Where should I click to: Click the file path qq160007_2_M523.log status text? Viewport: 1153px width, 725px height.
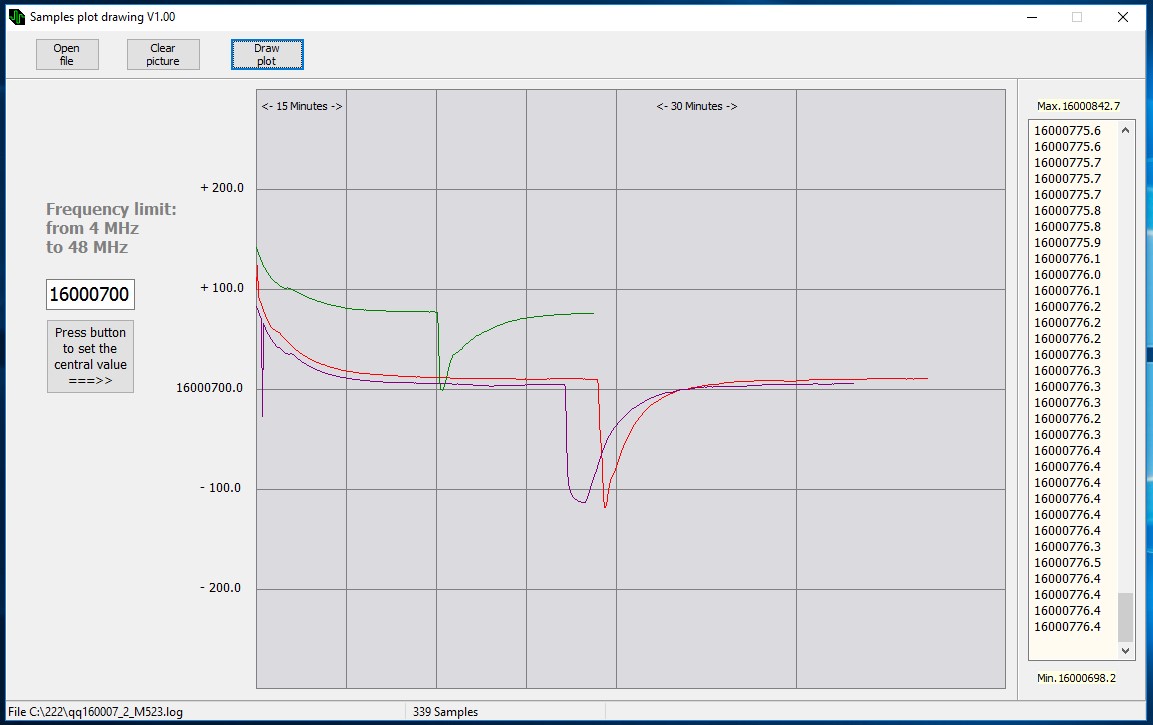pyautogui.click(x=96, y=712)
